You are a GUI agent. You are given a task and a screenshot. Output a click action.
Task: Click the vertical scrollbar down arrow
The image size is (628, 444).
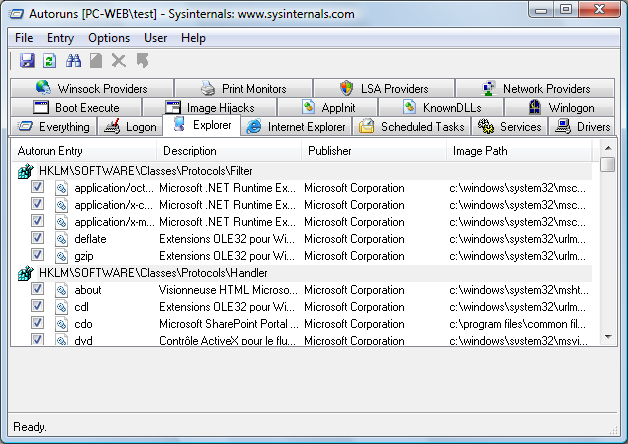click(x=608, y=339)
